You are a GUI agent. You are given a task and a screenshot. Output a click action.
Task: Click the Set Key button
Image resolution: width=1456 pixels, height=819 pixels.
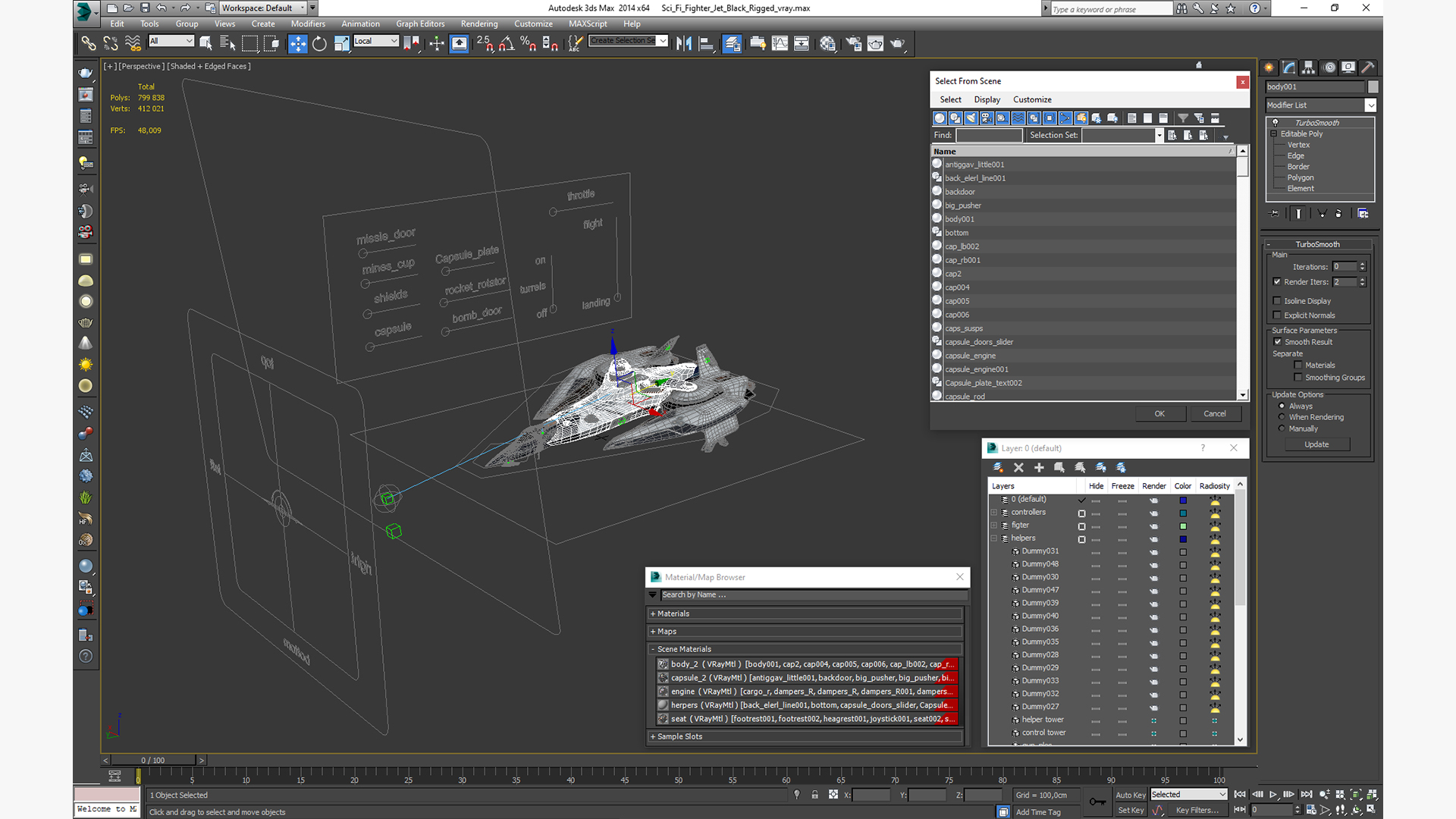pyautogui.click(x=1131, y=810)
